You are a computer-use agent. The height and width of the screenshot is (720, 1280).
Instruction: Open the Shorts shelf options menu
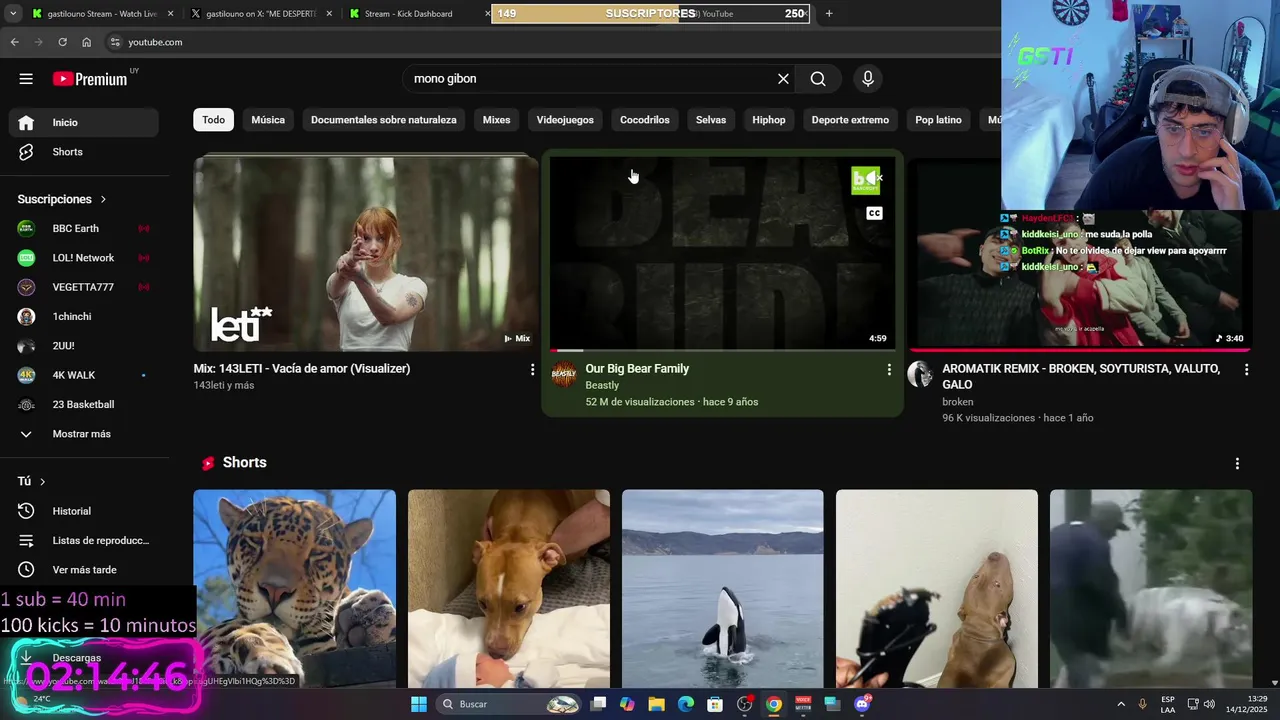1237,464
